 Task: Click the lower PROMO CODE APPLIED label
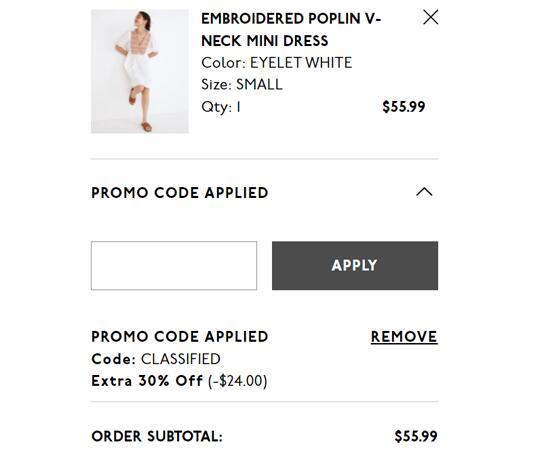tap(180, 337)
